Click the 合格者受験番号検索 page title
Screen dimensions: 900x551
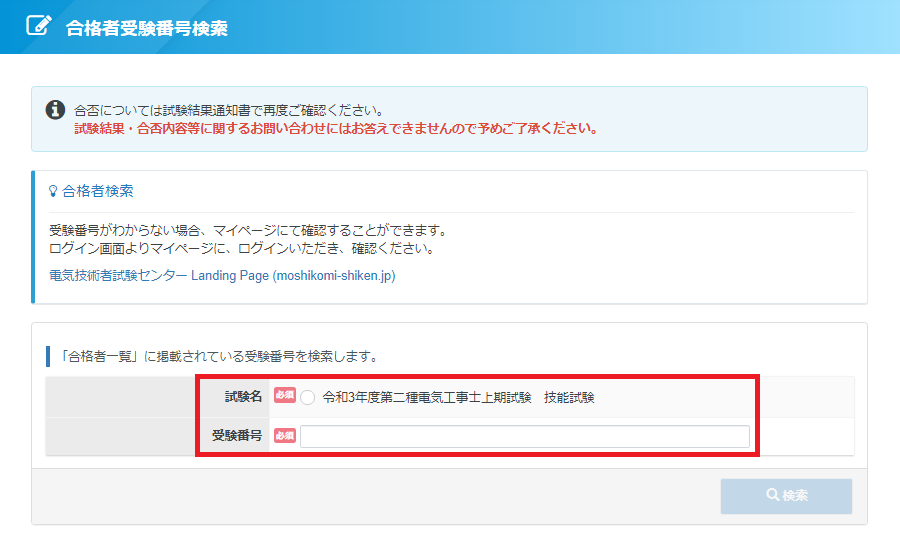147,28
